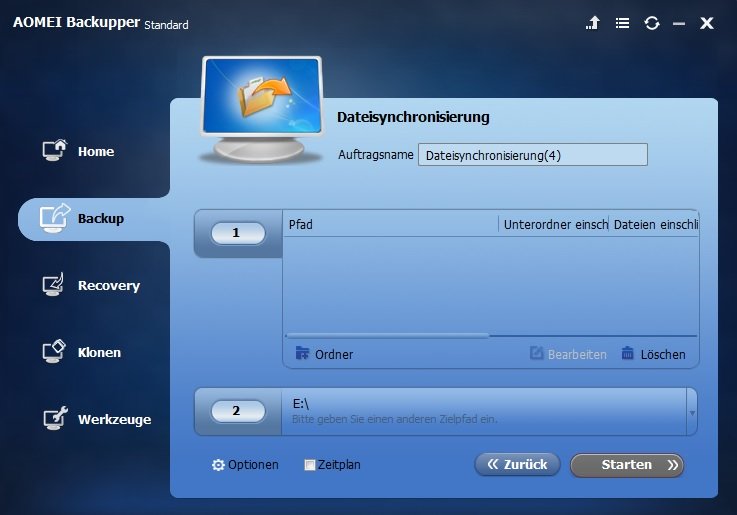Click the E:\ destination path field

point(484,411)
